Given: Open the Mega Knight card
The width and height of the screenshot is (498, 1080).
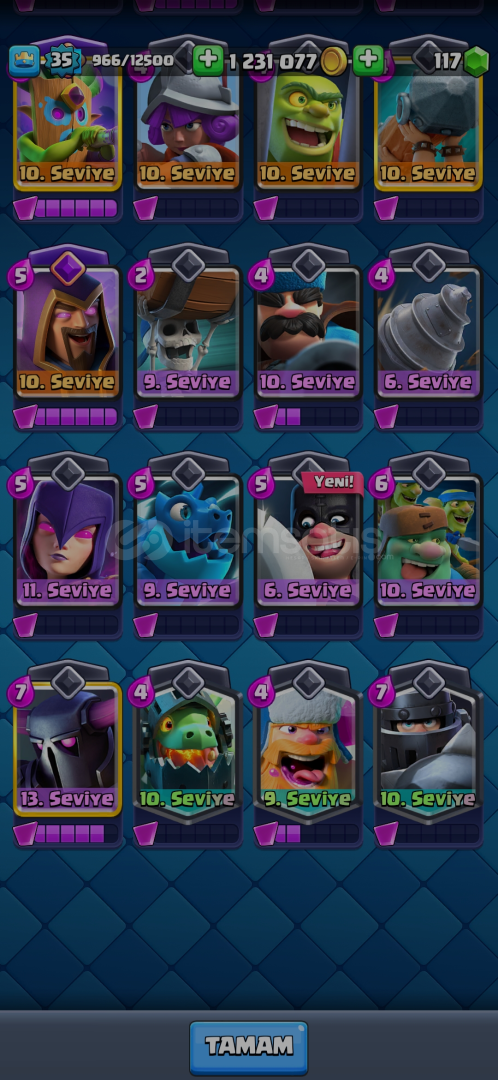Looking at the screenshot, I should (428, 749).
